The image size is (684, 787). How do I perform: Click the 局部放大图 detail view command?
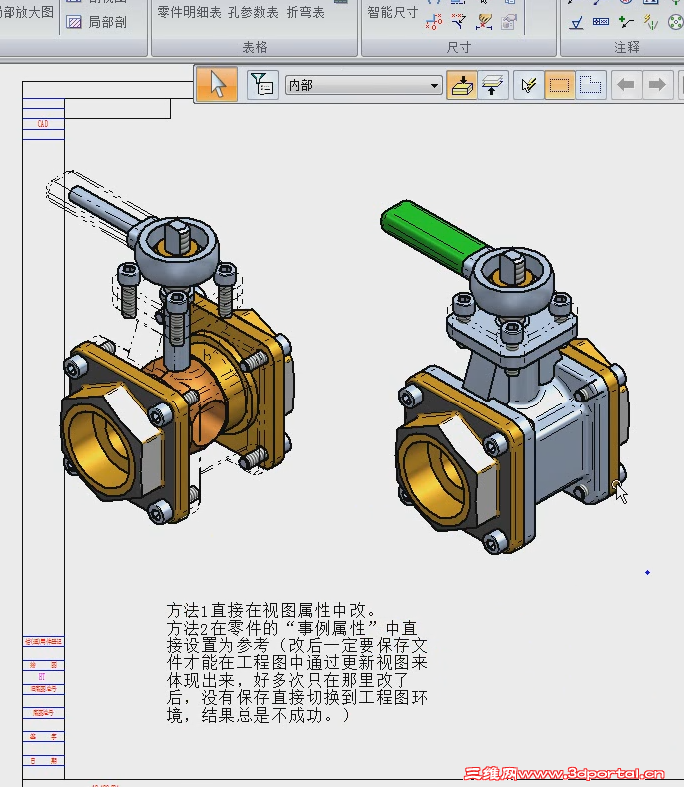pos(26,12)
